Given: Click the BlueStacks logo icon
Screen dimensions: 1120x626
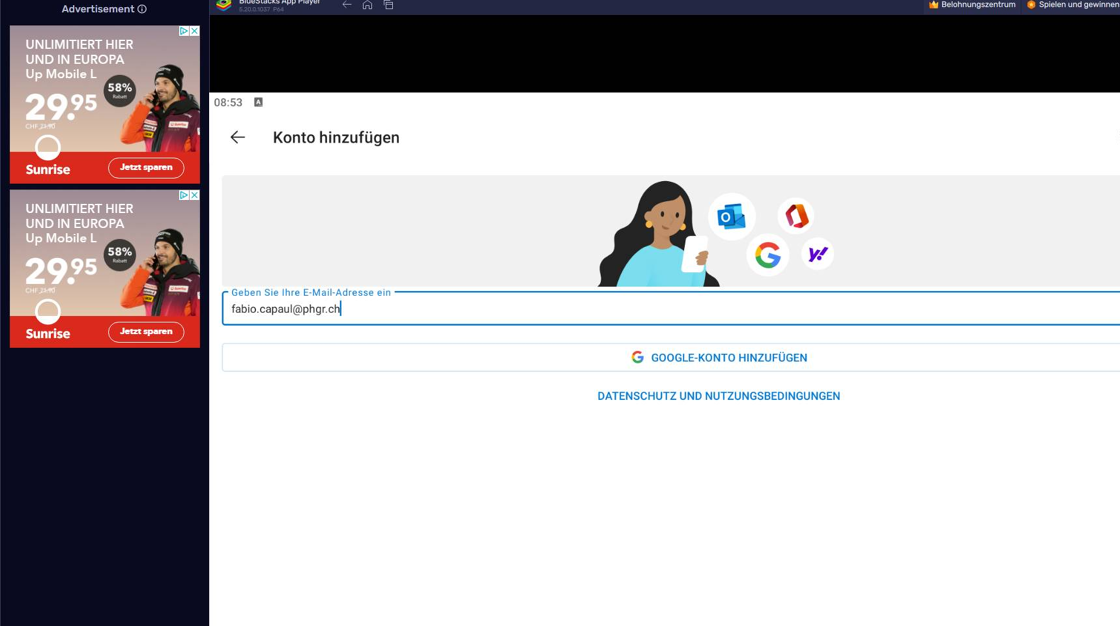Looking at the screenshot, I should [224, 4].
